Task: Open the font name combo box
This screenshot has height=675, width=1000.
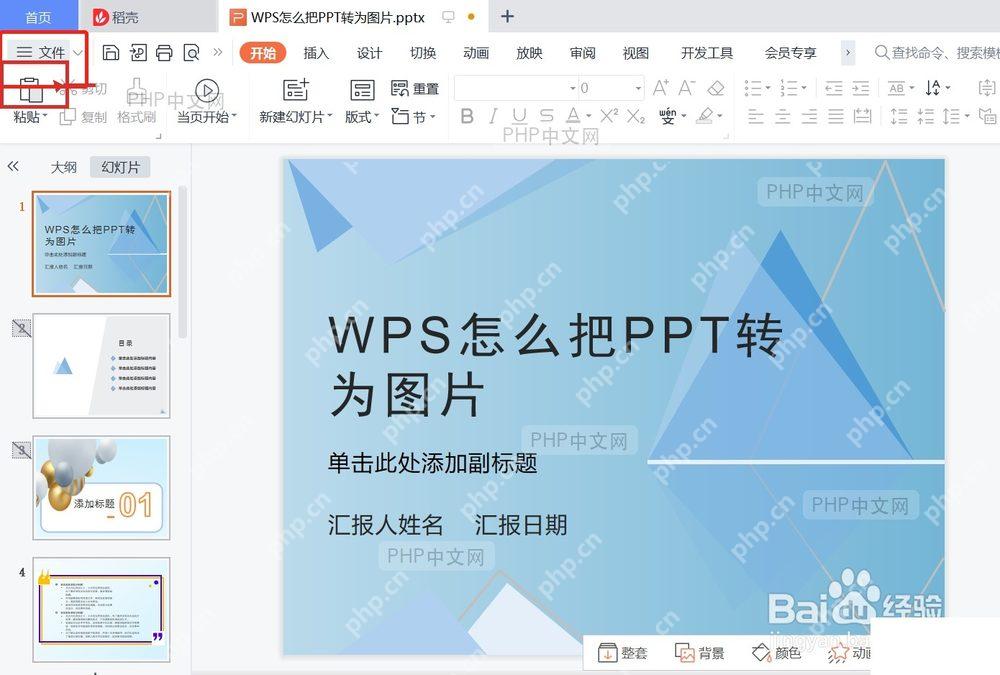Action: tap(516, 88)
